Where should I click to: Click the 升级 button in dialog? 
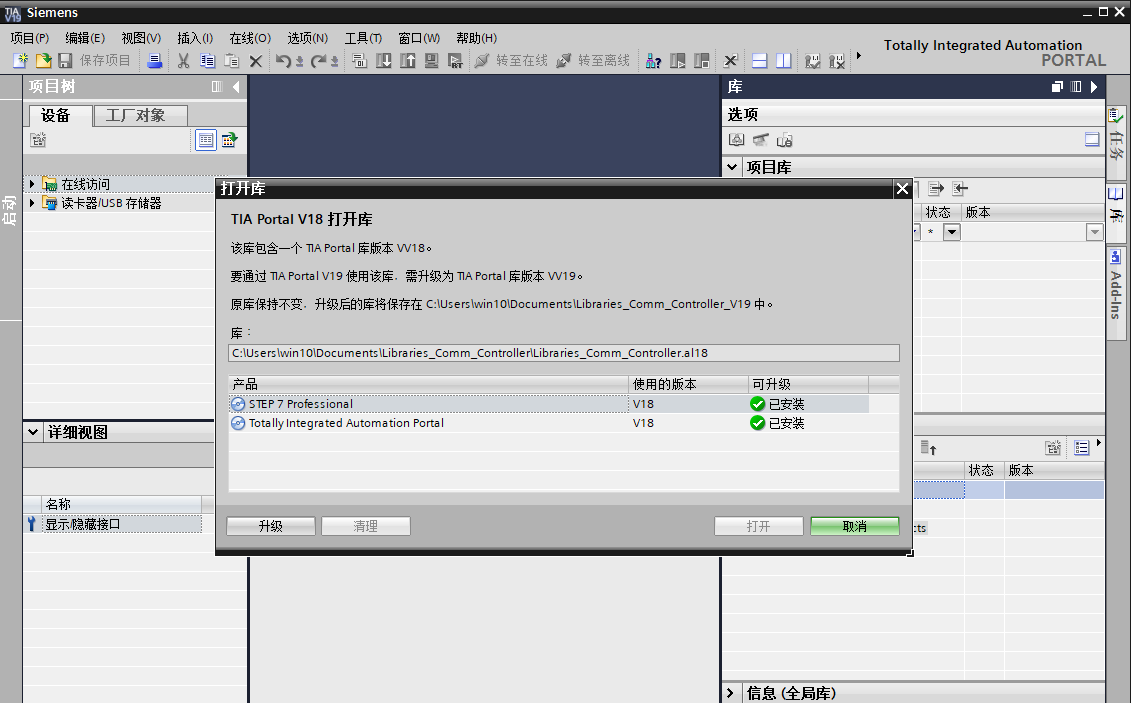pyautogui.click(x=270, y=526)
